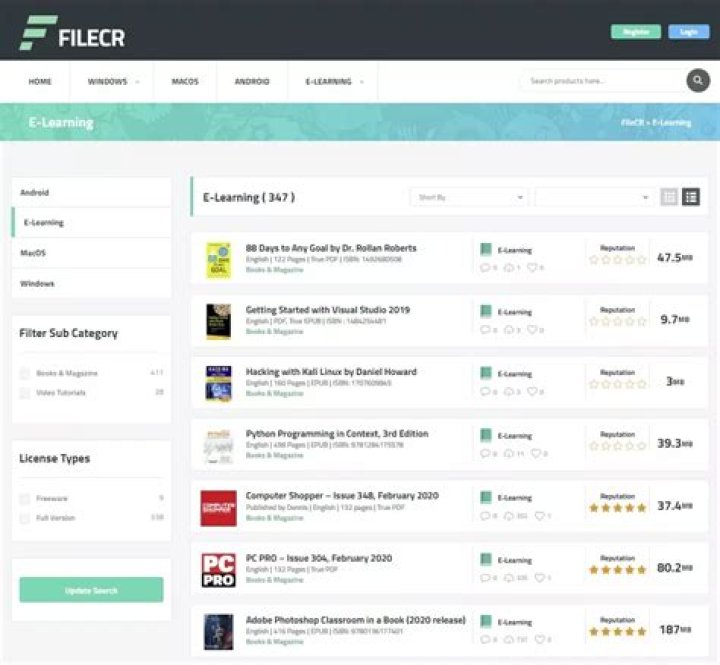
Task: Click download icon on PC PRO row
Action: pyautogui.click(x=509, y=578)
